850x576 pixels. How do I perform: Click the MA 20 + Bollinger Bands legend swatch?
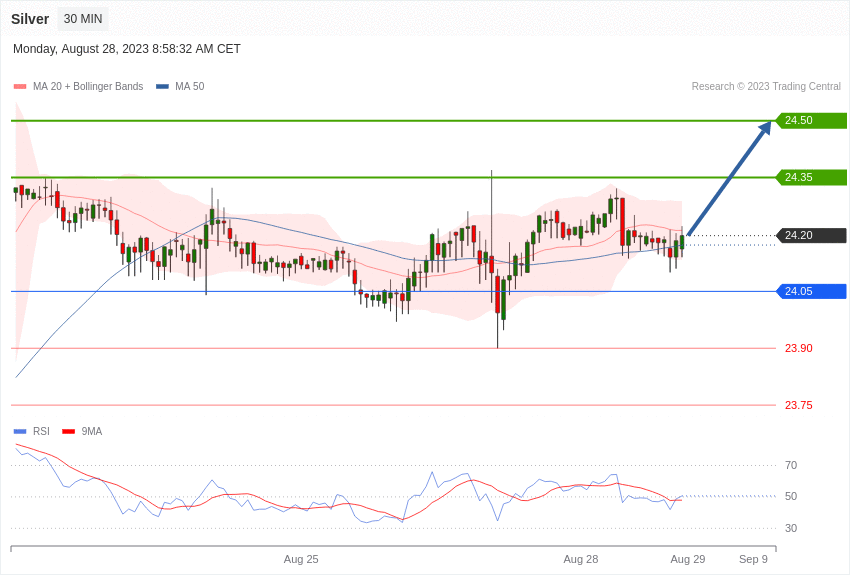tap(20, 87)
